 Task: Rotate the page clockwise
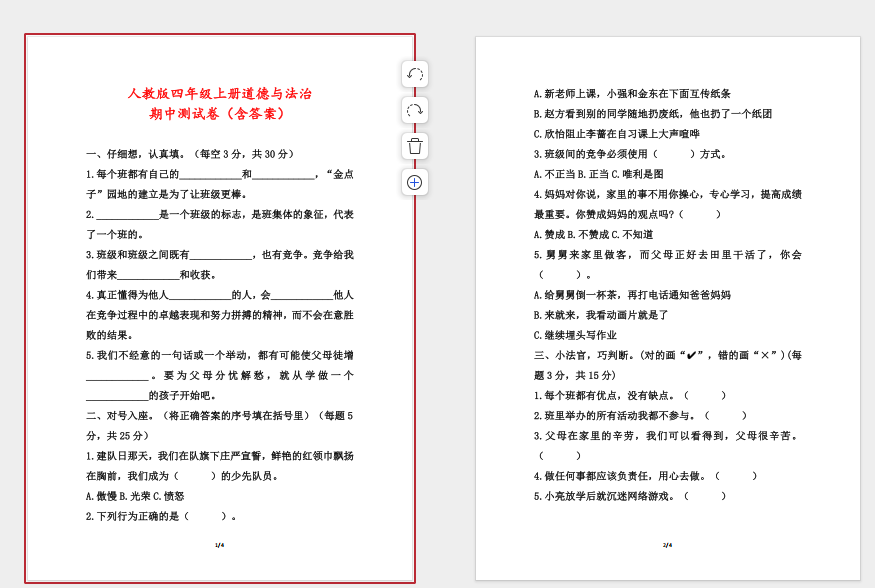pos(415,110)
